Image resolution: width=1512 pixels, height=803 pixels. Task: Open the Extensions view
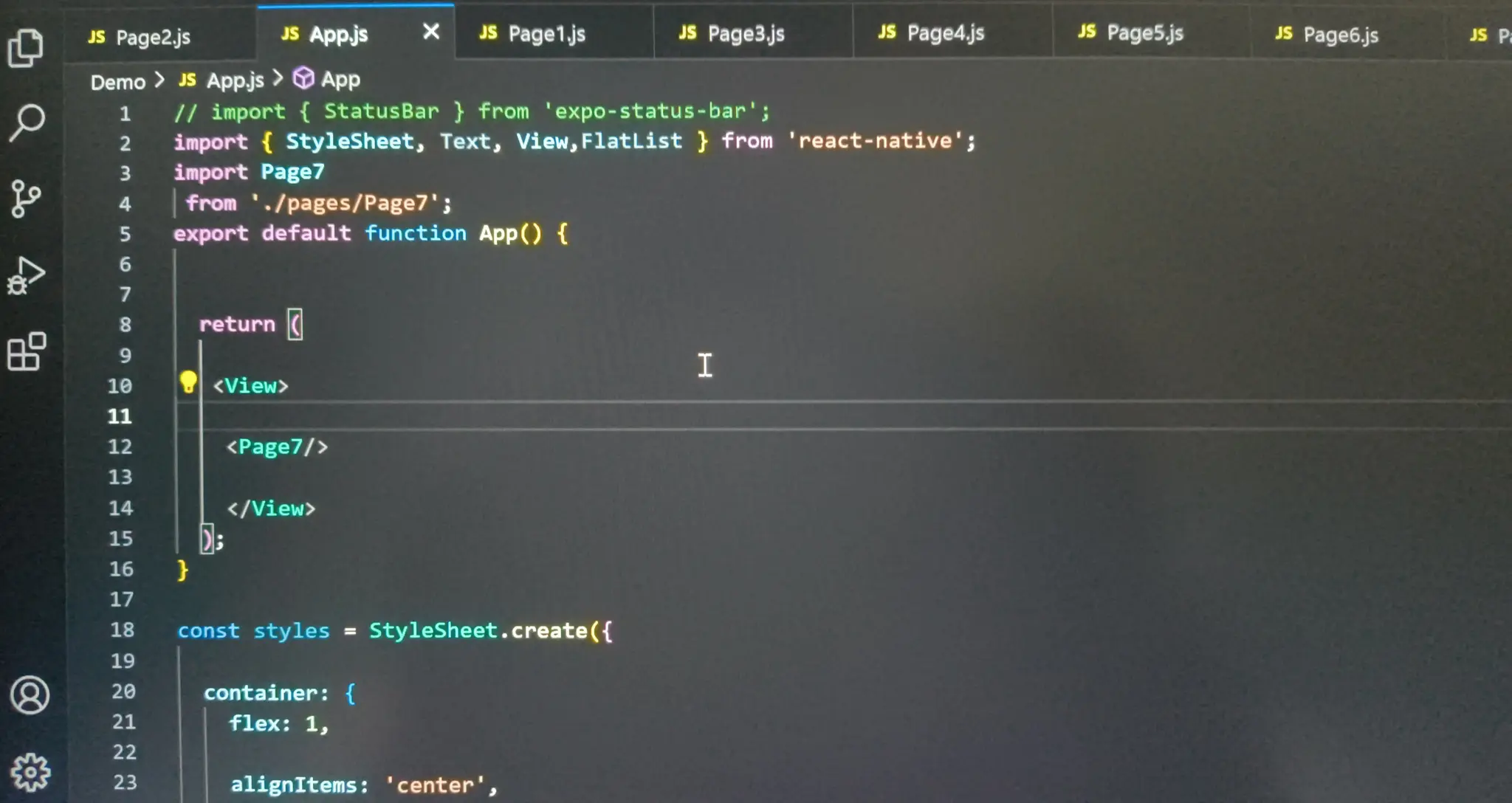coord(27,351)
